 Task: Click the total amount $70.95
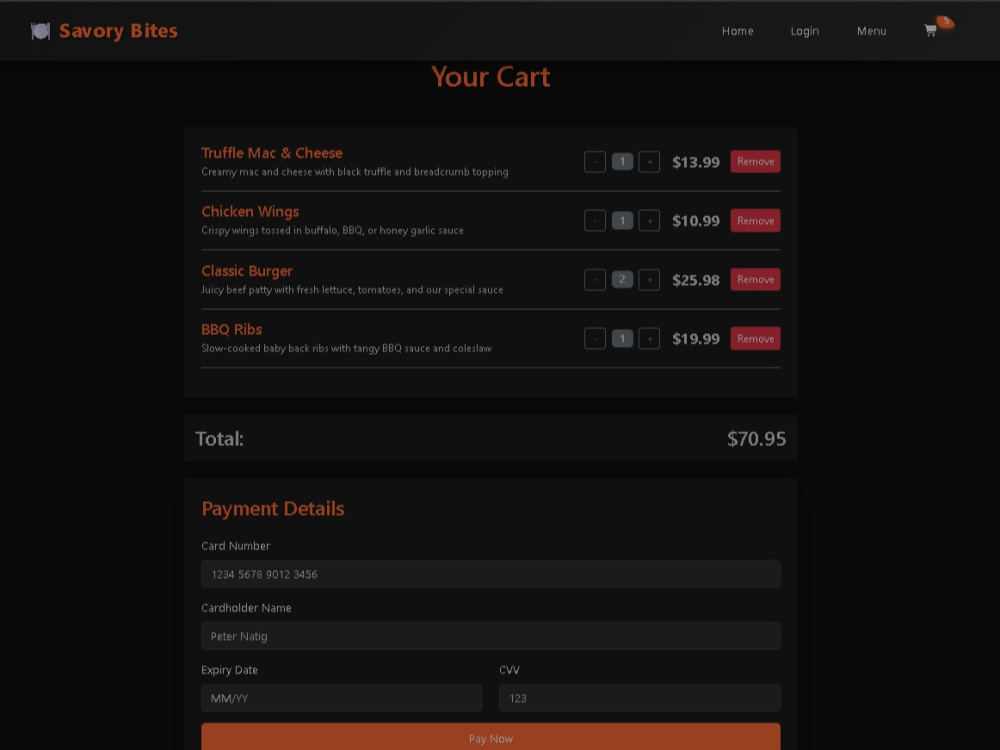(x=756, y=439)
